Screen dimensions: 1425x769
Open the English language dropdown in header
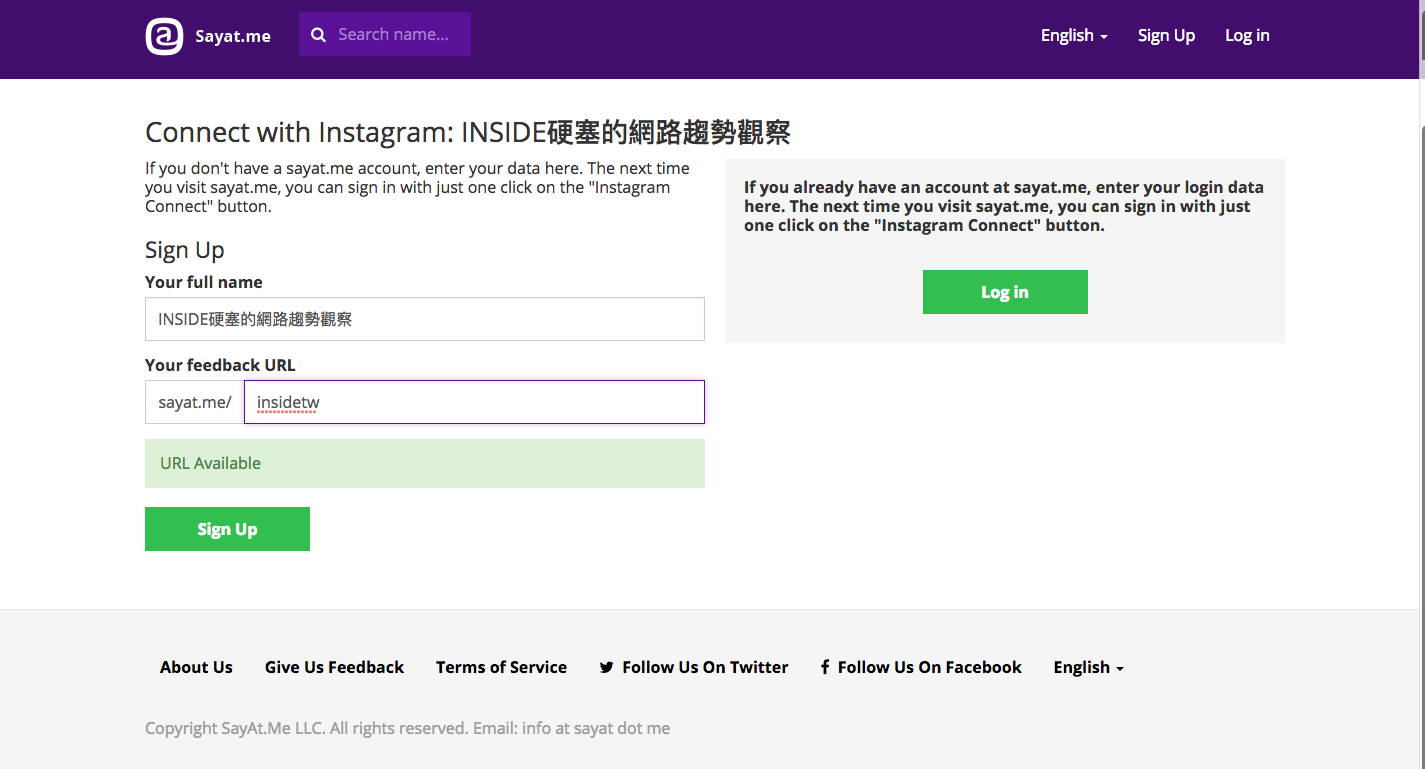[1074, 35]
